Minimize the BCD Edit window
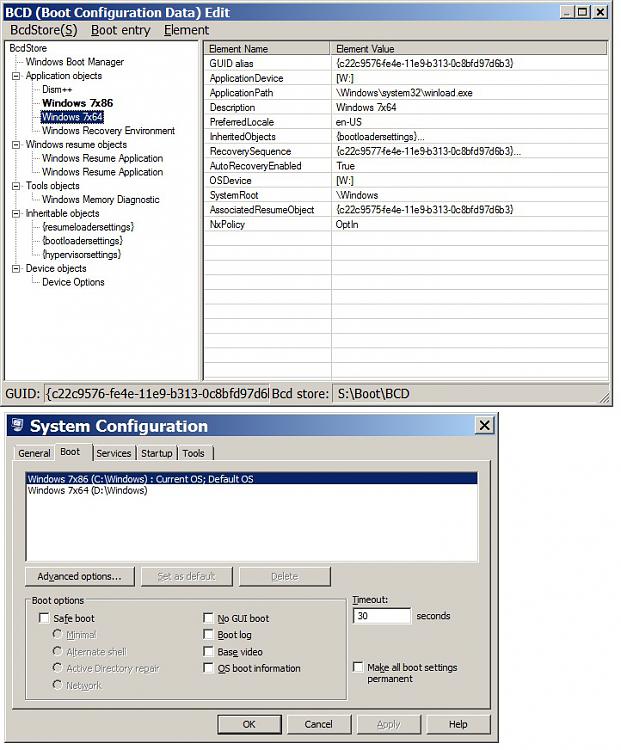This screenshot has width=621, height=750. 567,11
